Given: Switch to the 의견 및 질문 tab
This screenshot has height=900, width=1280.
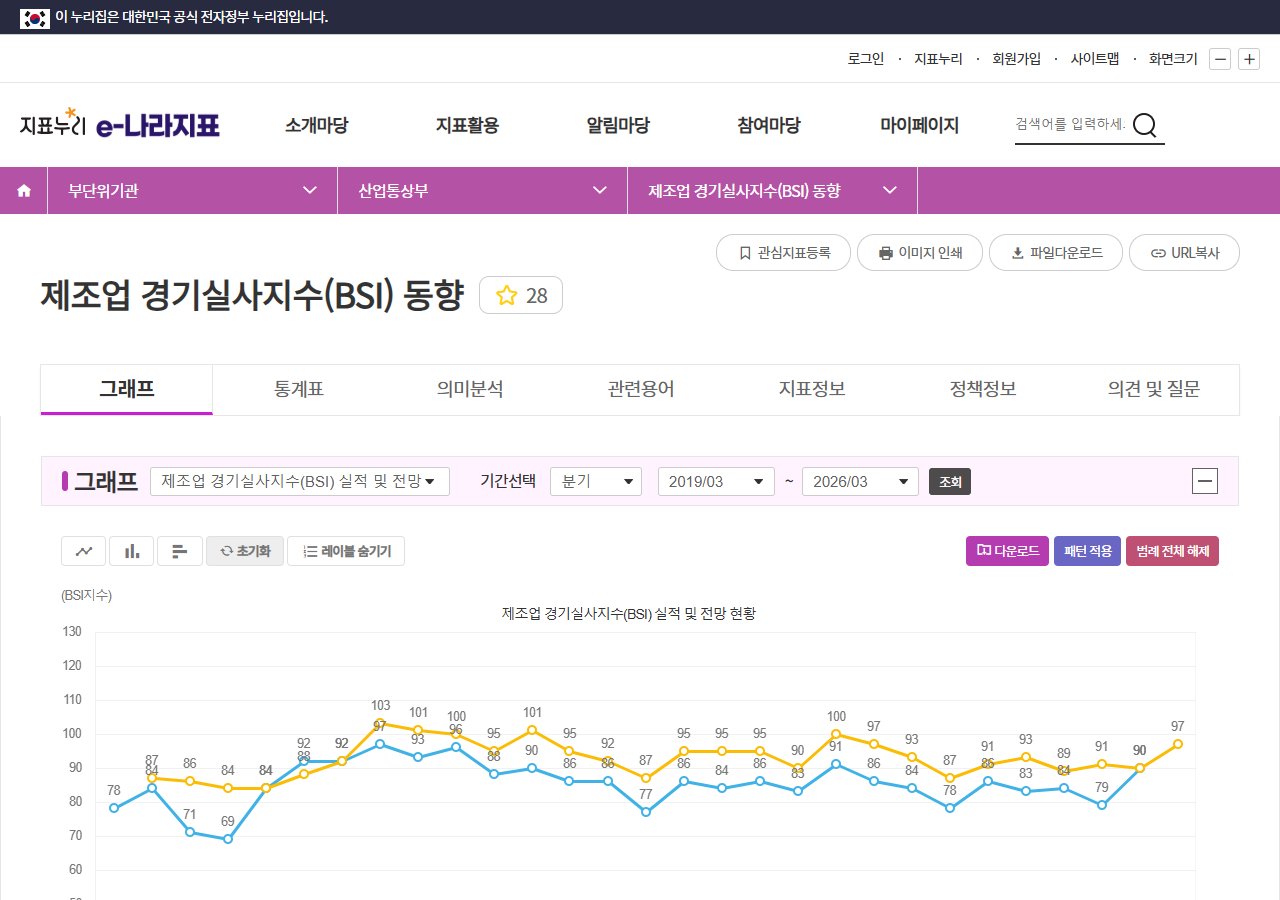Looking at the screenshot, I should (1154, 390).
